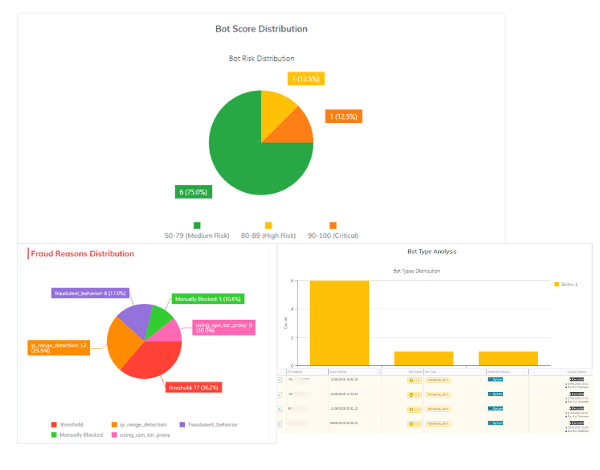
Task: Expand the third table row
Action: (281, 409)
